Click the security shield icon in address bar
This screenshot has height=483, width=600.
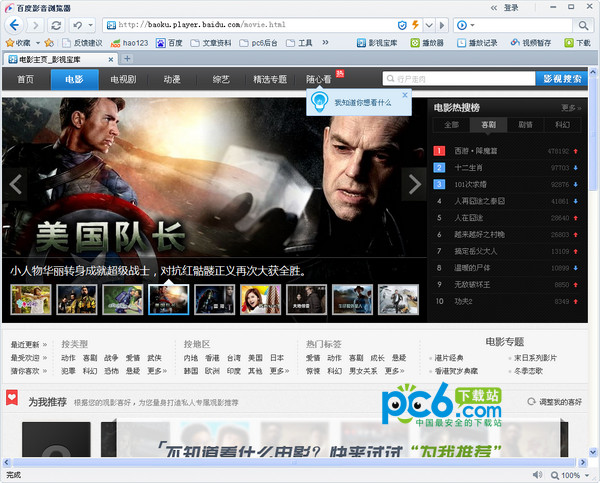pyautogui.click(x=402, y=25)
